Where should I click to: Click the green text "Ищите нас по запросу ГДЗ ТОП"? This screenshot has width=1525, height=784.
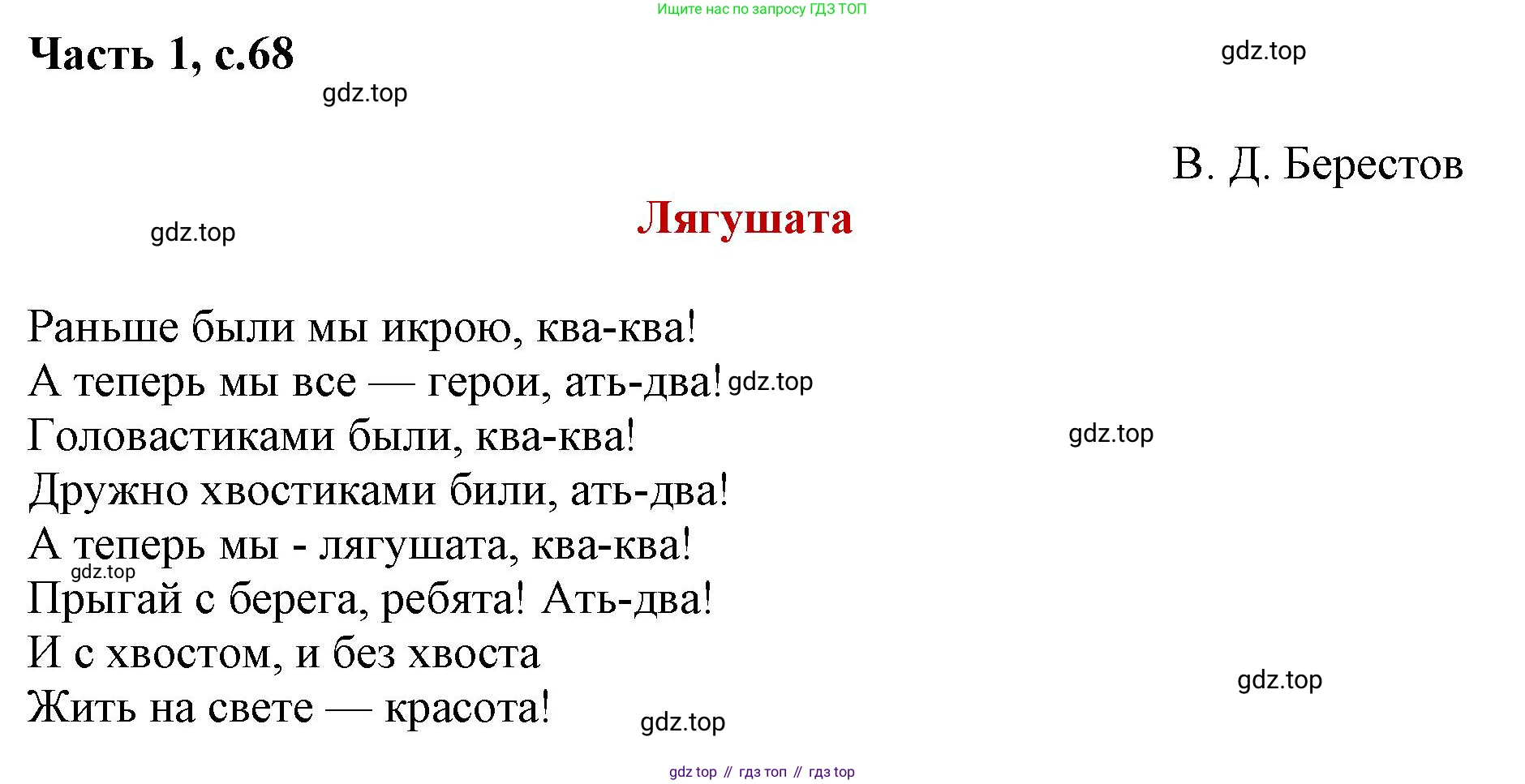point(762,10)
